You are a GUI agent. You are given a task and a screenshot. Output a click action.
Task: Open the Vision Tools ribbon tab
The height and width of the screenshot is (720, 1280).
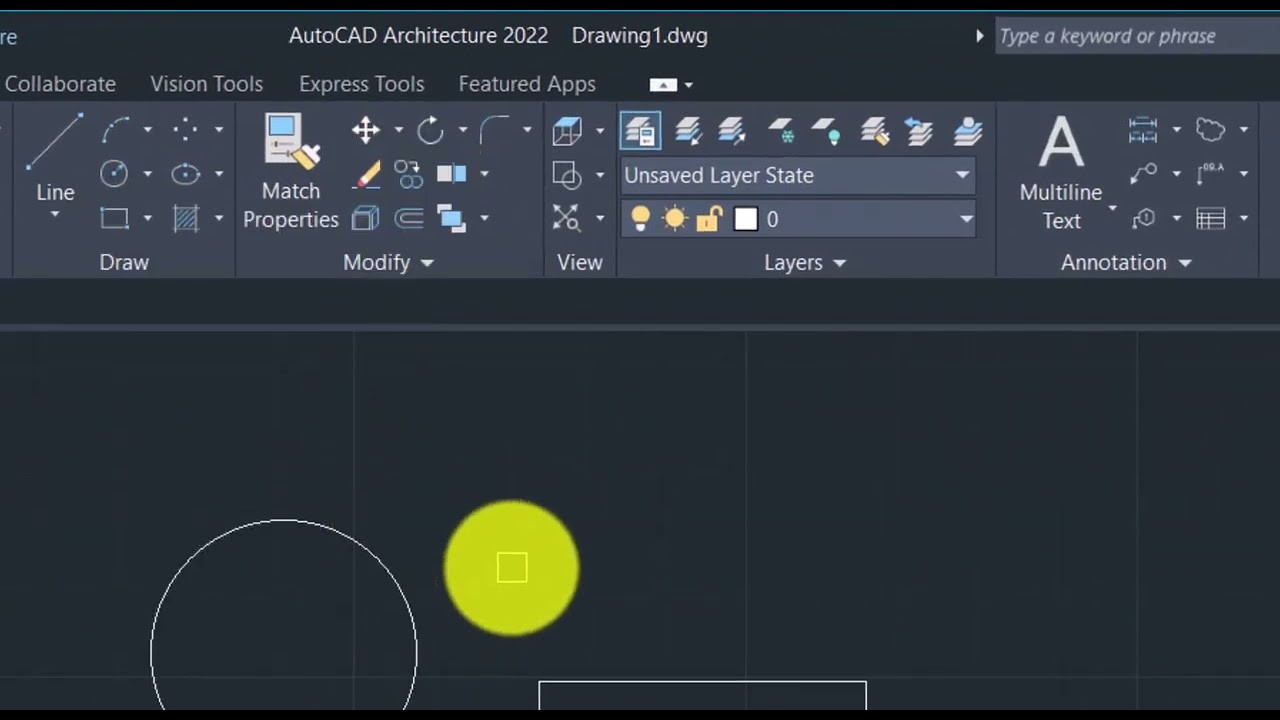[x=206, y=84]
